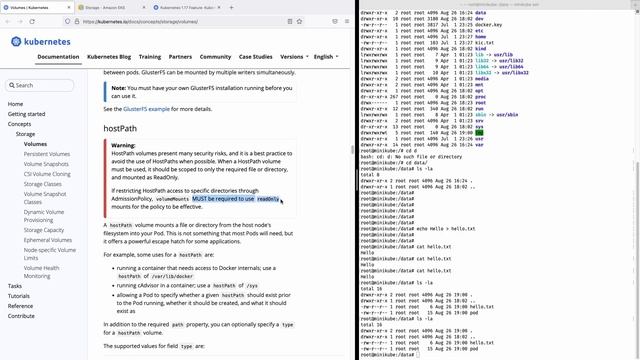Switch to Kubernetes 1.17 Feature tab
Viewport: 640px width, 360px height.
pyautogui.click(x=187, y=7)
